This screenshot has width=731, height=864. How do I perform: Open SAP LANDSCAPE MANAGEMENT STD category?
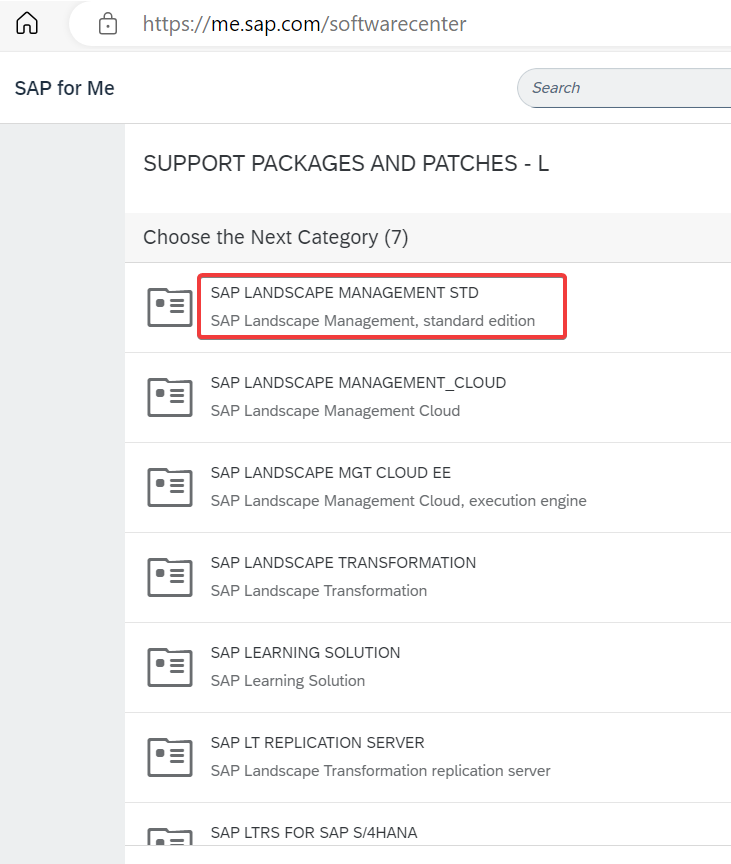click(345, 293)
